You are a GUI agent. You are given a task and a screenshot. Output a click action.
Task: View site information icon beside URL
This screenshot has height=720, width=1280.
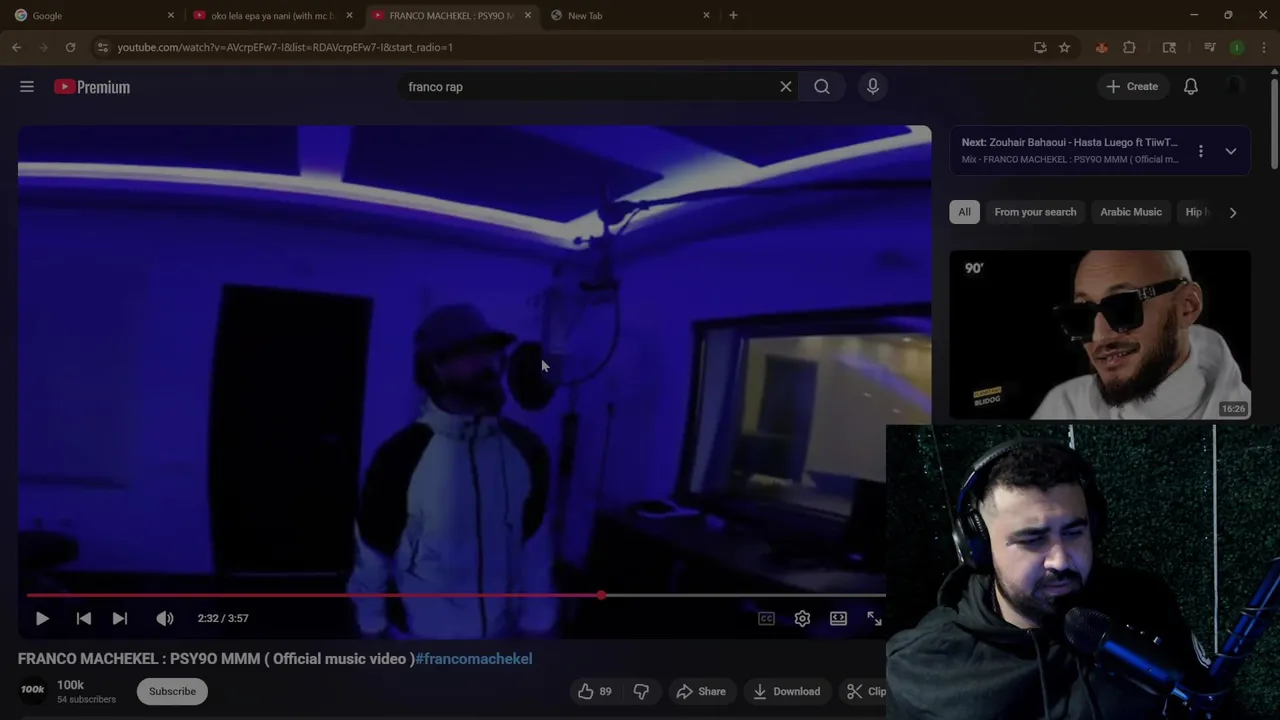pyautogui.click(x=102, y=47)
